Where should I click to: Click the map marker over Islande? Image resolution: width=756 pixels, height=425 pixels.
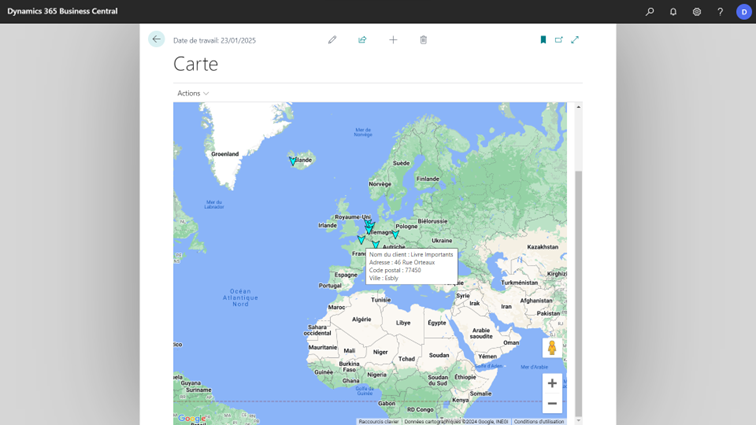point(293,161)
